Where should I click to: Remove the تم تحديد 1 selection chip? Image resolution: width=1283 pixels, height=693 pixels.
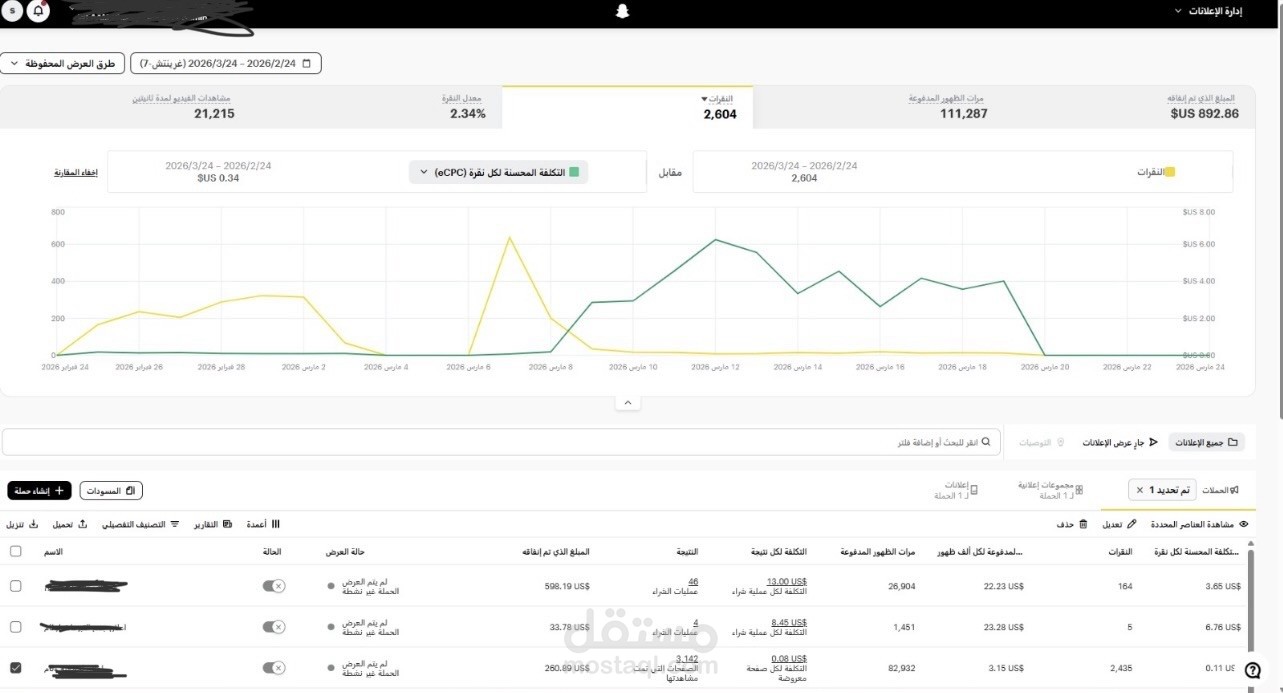(x=1139, y=490)
